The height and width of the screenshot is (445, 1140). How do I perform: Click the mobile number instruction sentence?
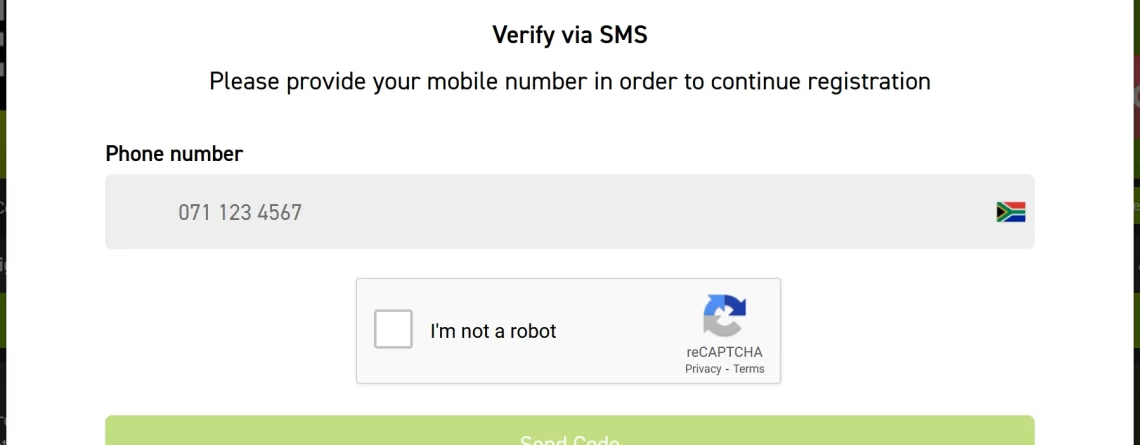(x=570, y=81)
